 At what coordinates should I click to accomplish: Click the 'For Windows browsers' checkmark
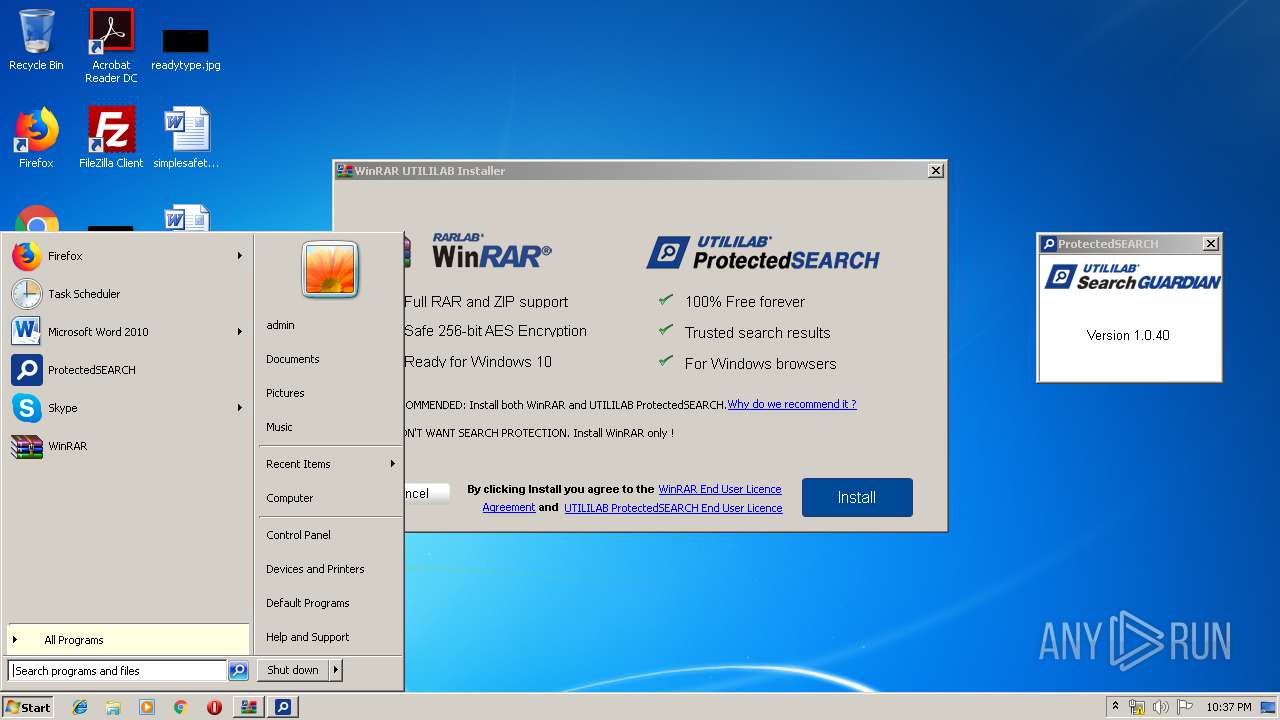(665, 362)
